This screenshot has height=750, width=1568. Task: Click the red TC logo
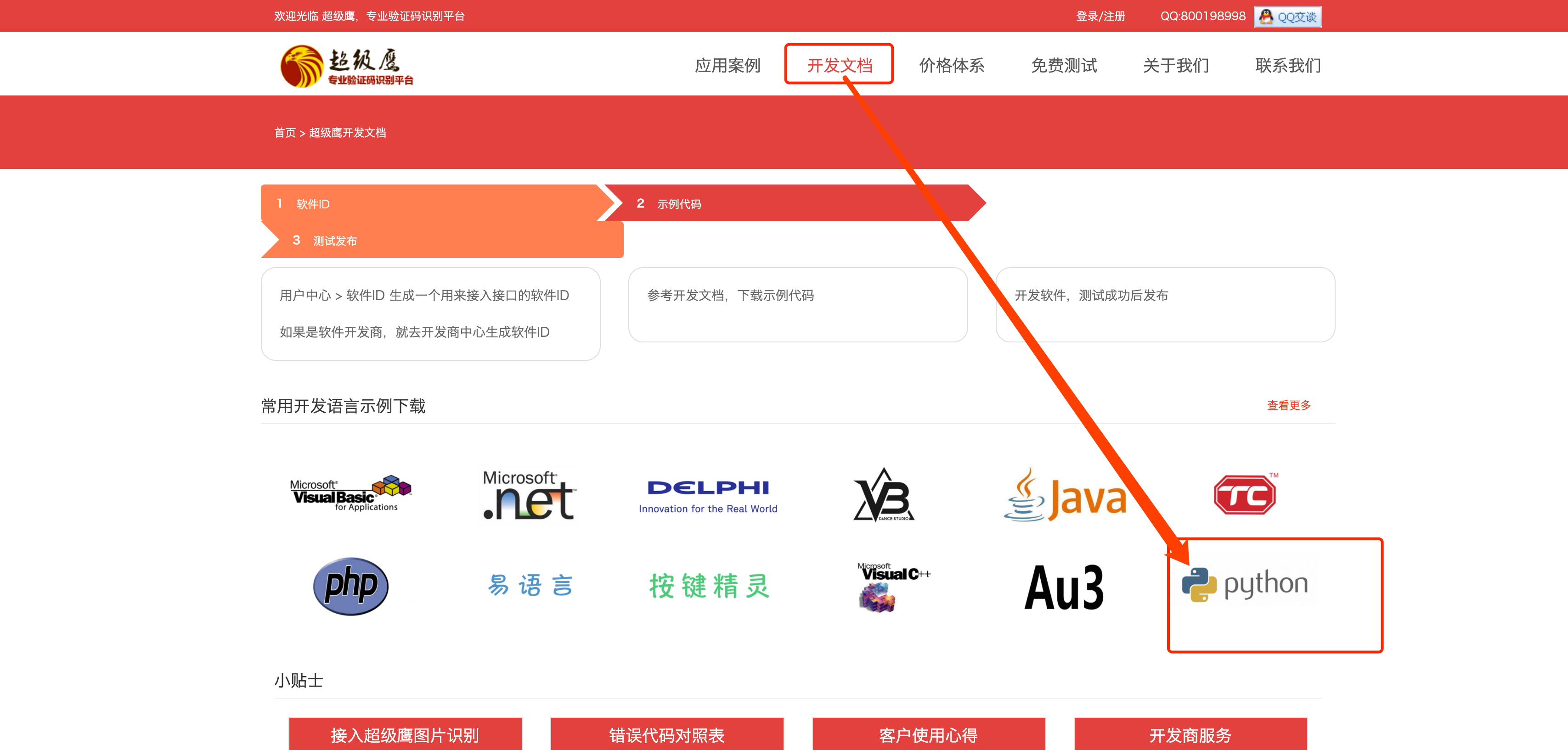pos(1245,495)
